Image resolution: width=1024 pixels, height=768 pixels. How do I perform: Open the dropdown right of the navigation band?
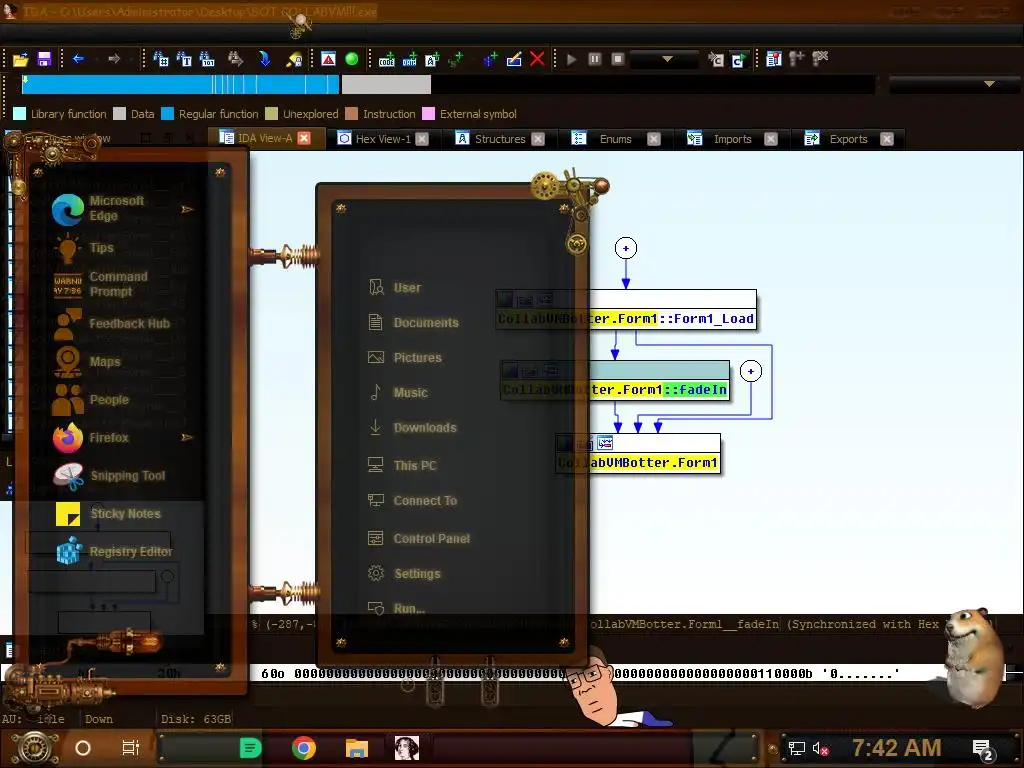(953, 84)
